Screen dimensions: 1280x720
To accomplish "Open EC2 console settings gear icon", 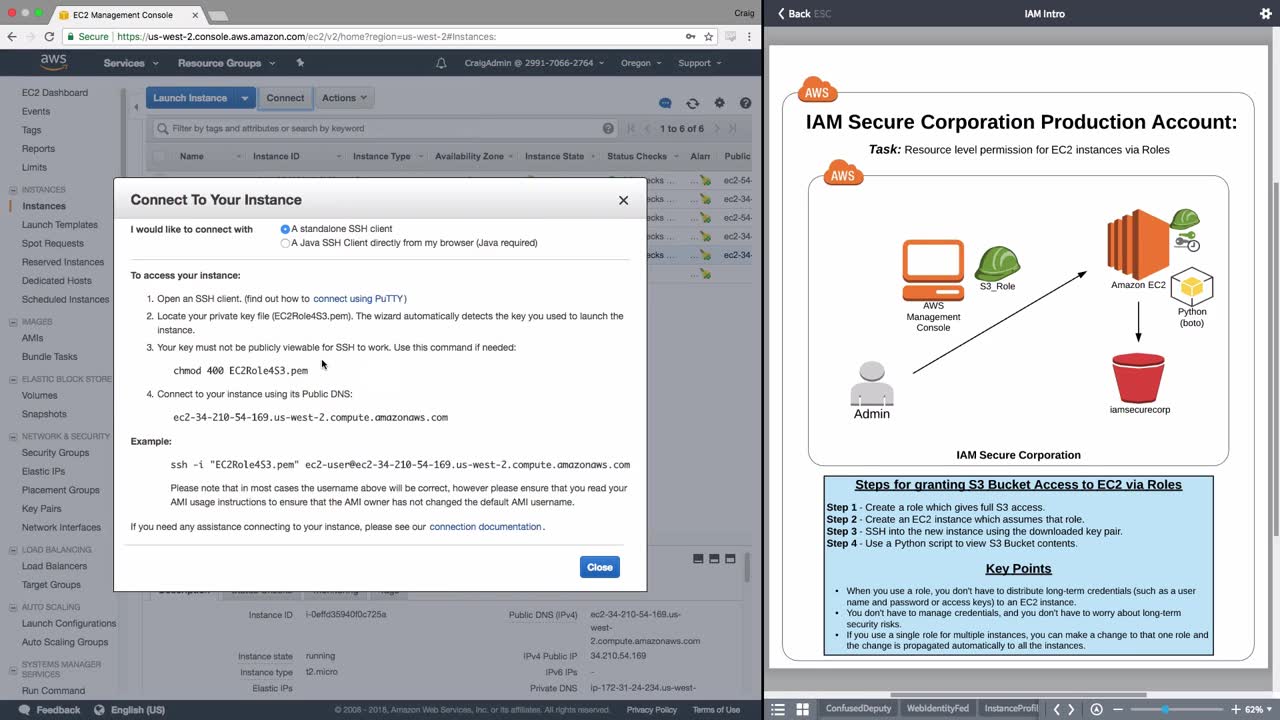I will (719, 103).
